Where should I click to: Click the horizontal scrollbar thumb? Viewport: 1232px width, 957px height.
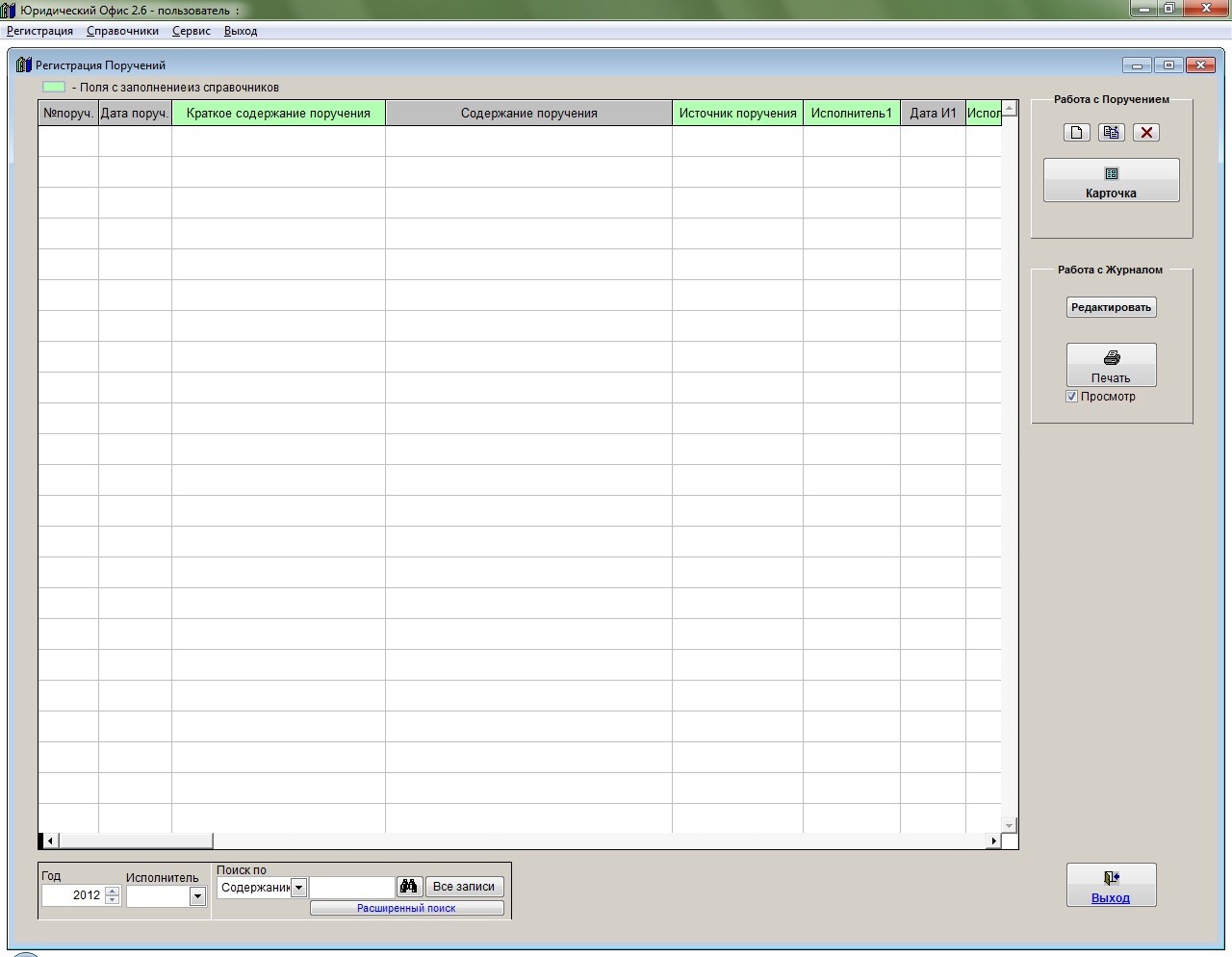(136, 841)
